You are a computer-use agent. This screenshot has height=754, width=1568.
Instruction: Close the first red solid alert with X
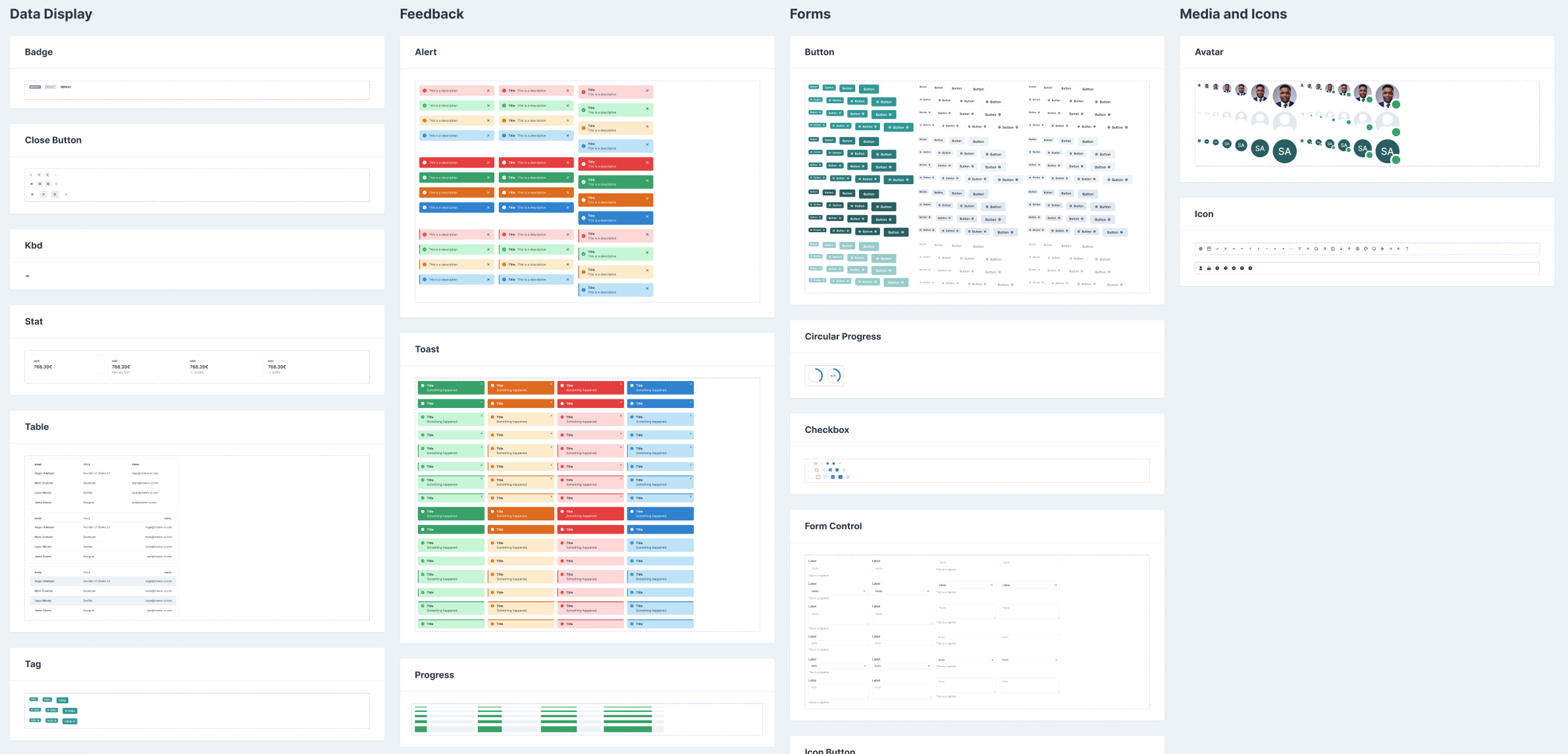pyautogui.click(x=488, y=163)
